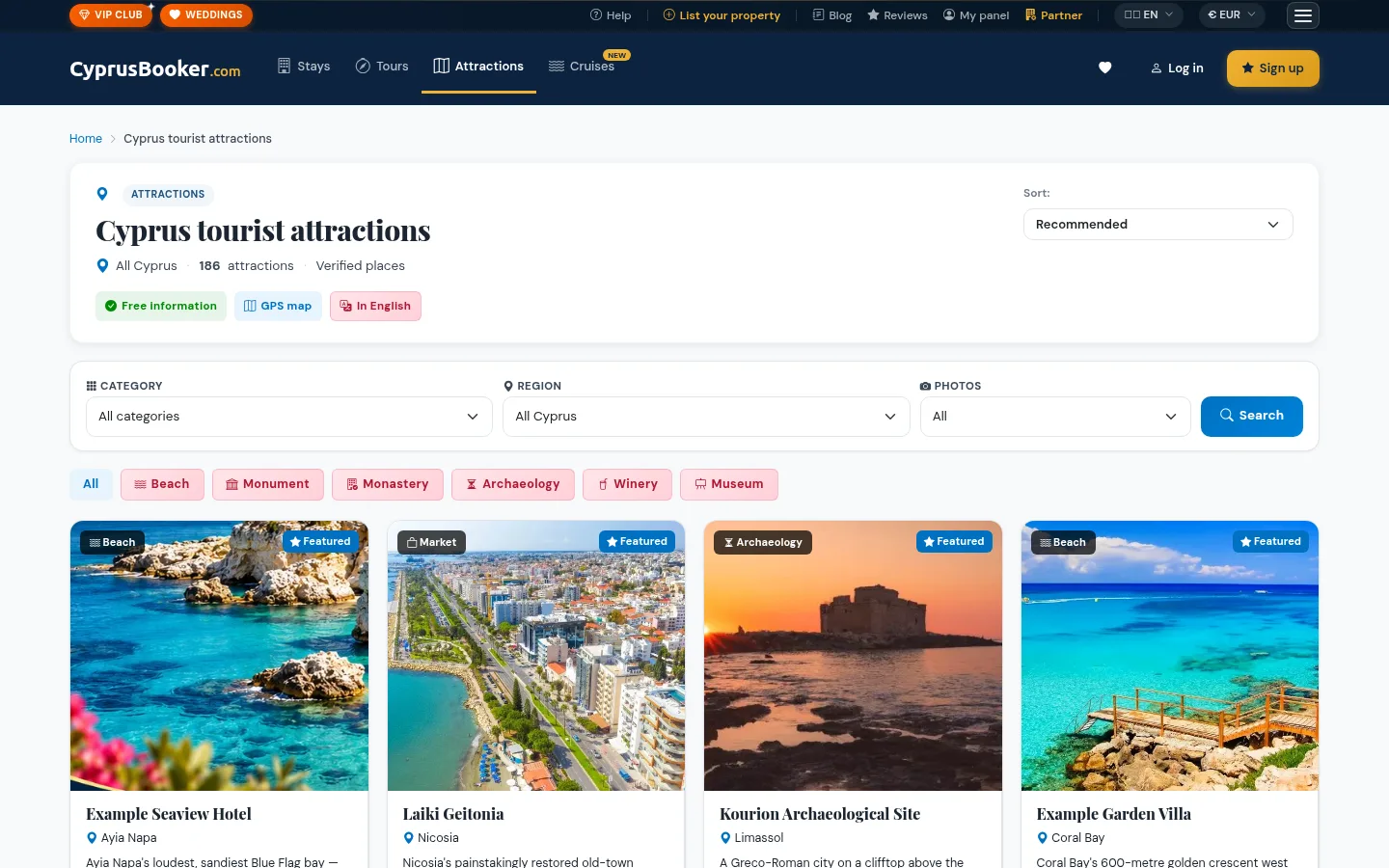Expand the Photos All dropdown
Screen dimensions: 1389x868
coord(1055,417)
